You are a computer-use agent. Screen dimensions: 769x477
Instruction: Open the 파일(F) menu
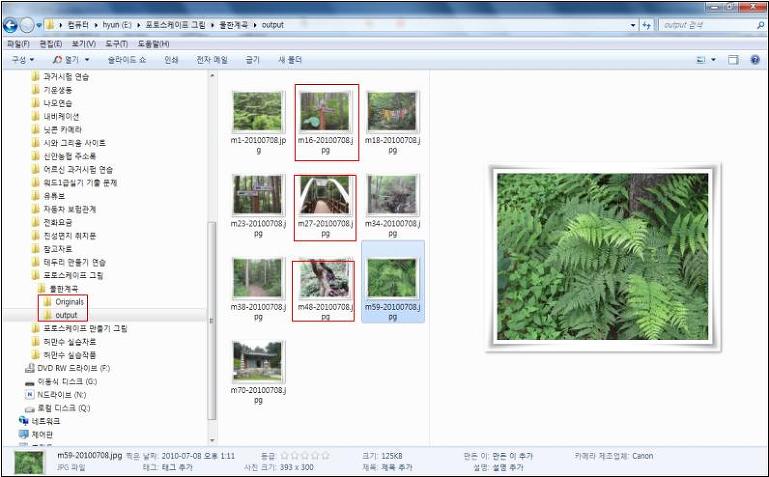click(x=18, y=44)
